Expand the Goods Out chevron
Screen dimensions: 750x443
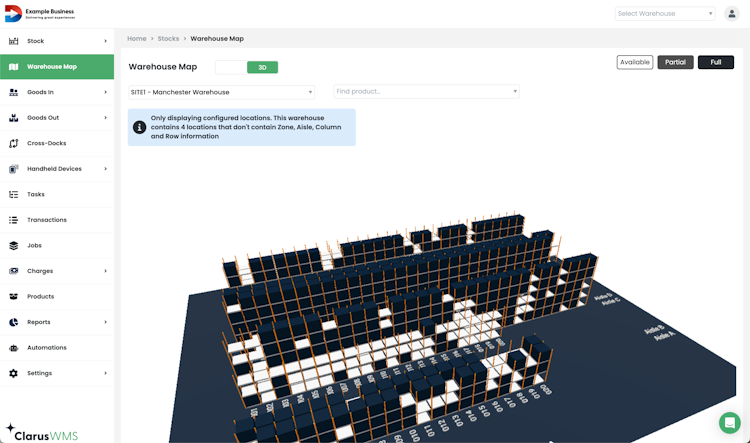pyautogui.click(x=105, y=118)
